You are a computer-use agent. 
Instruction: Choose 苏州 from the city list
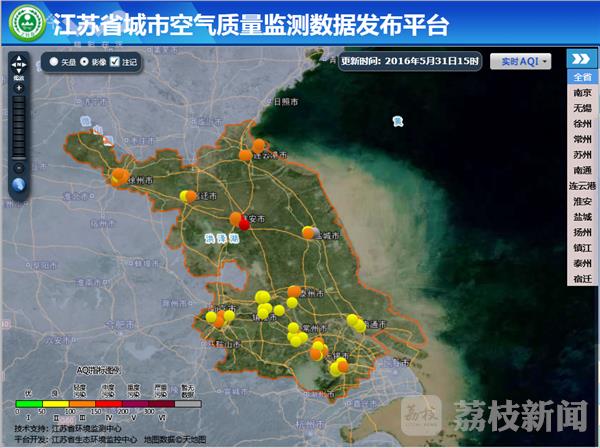[x=581, y=155]
